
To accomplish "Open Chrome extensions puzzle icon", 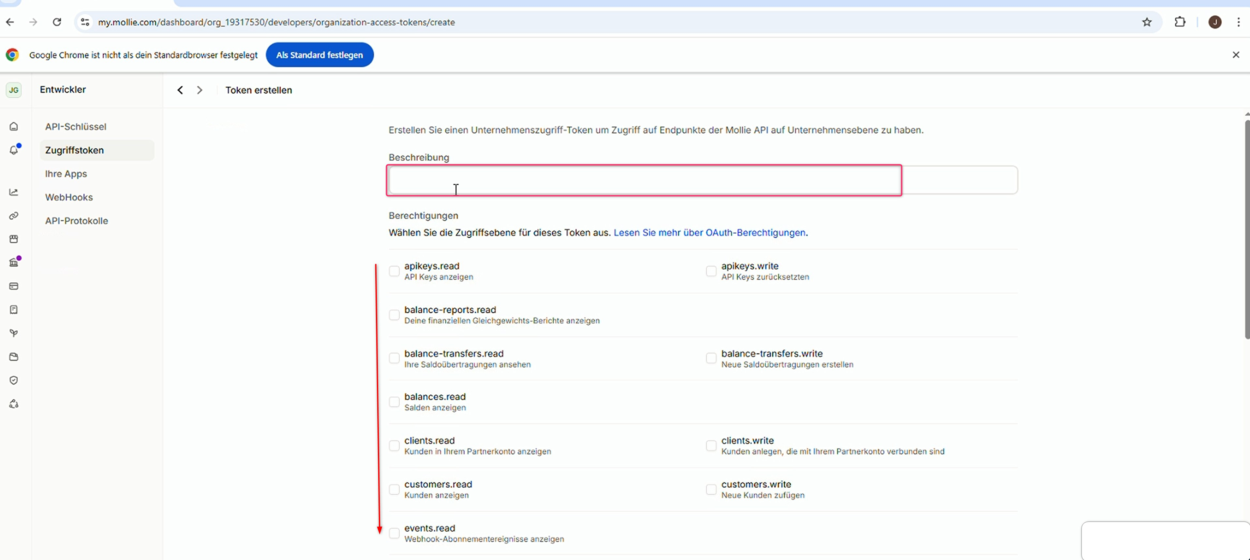I will point(1180,22).
